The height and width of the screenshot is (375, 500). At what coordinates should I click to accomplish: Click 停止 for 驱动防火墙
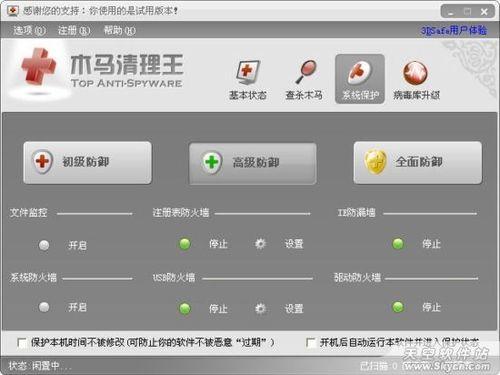pos(431,307)
